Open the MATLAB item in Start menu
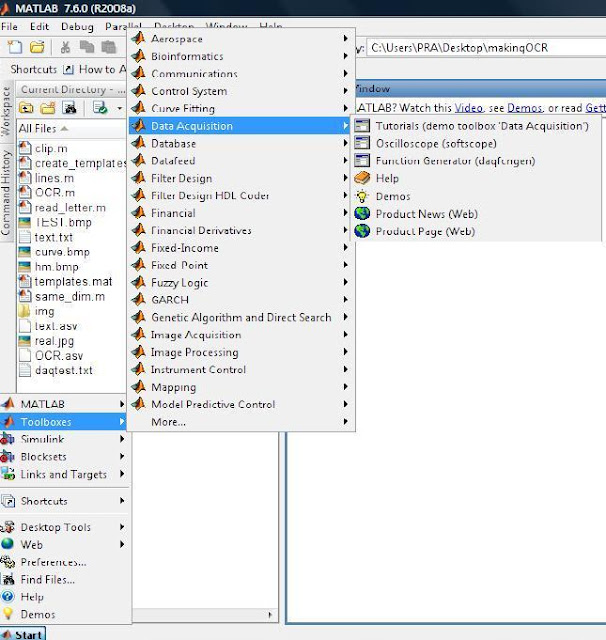 [63, 404]
